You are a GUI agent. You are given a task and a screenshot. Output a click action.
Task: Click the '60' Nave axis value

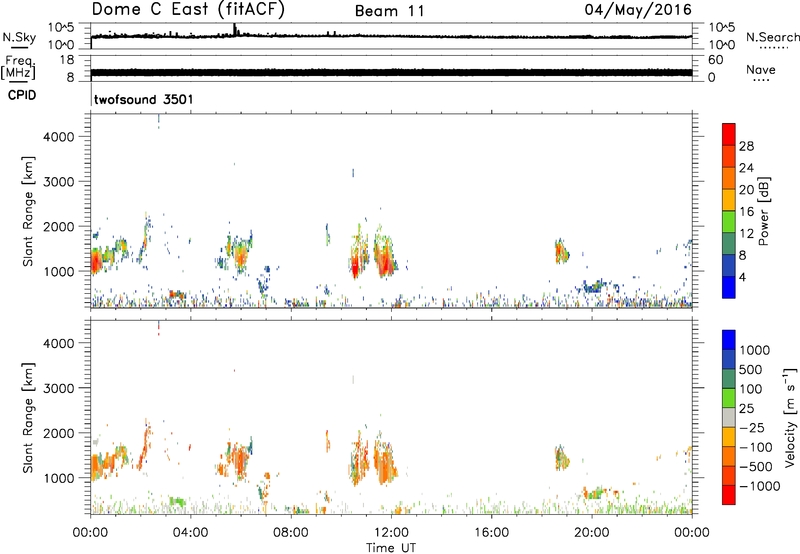(715, 60)
